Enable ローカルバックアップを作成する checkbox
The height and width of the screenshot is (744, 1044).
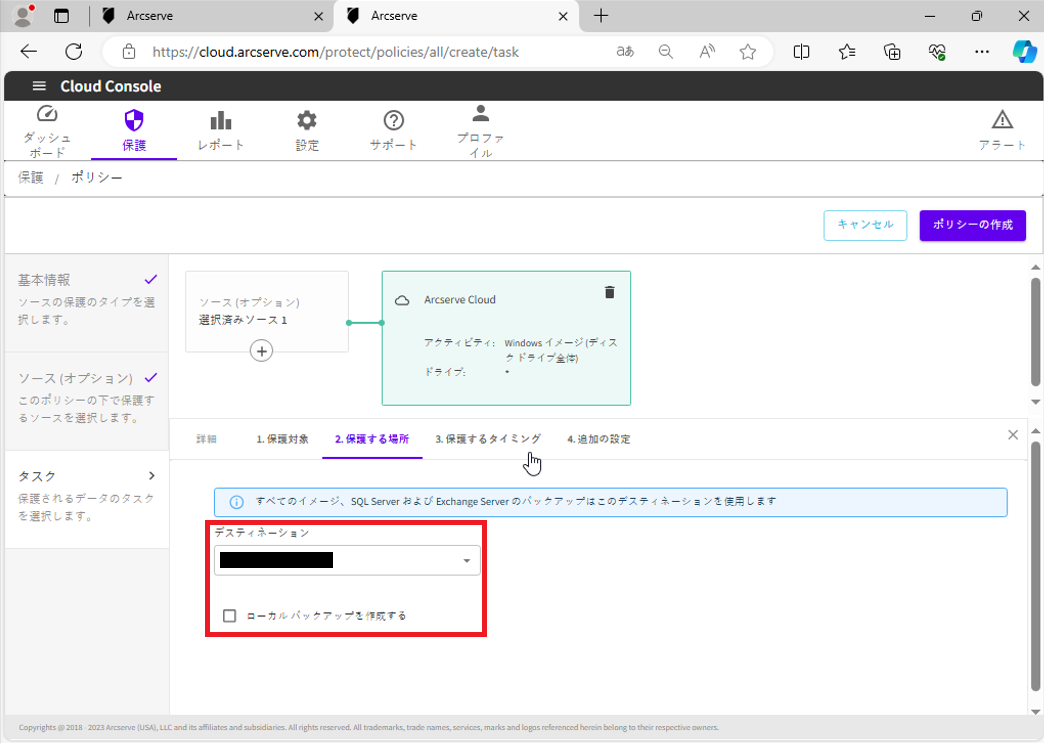point(230,616)
